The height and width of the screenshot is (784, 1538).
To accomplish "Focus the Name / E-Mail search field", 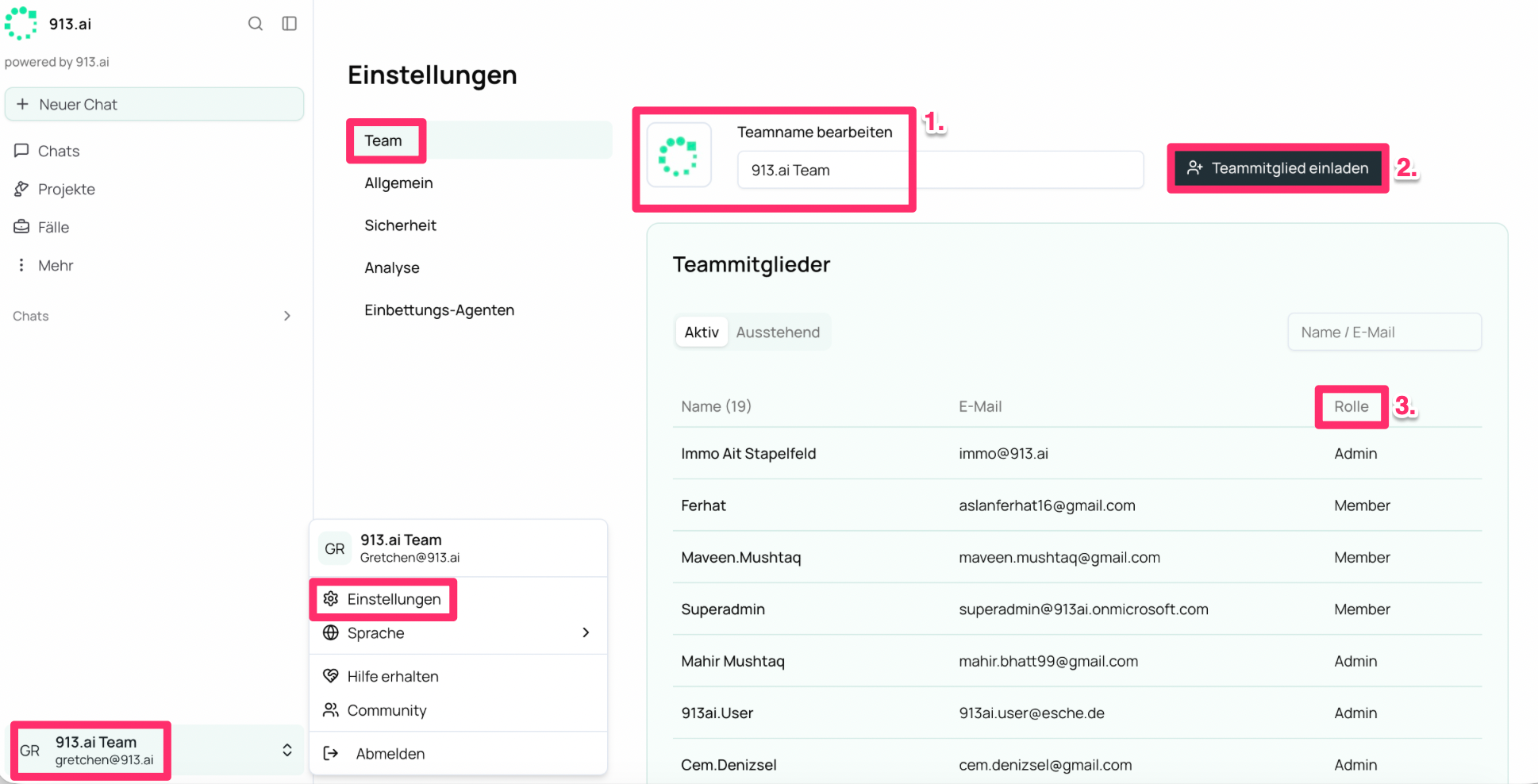I will pos(1384,332).
